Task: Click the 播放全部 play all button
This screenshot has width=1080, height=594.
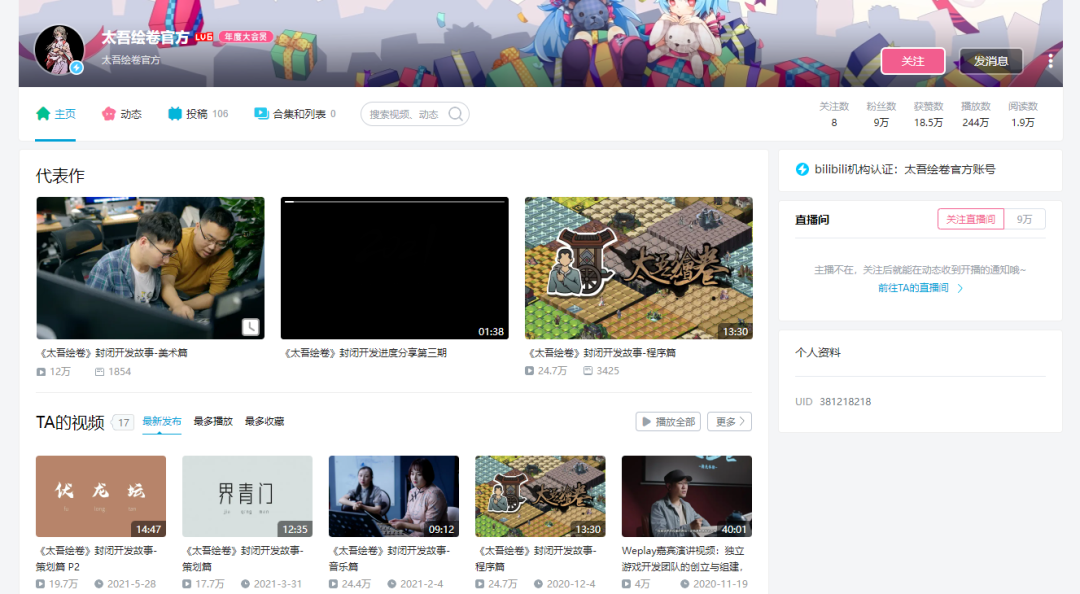Action: click(669, 422)
